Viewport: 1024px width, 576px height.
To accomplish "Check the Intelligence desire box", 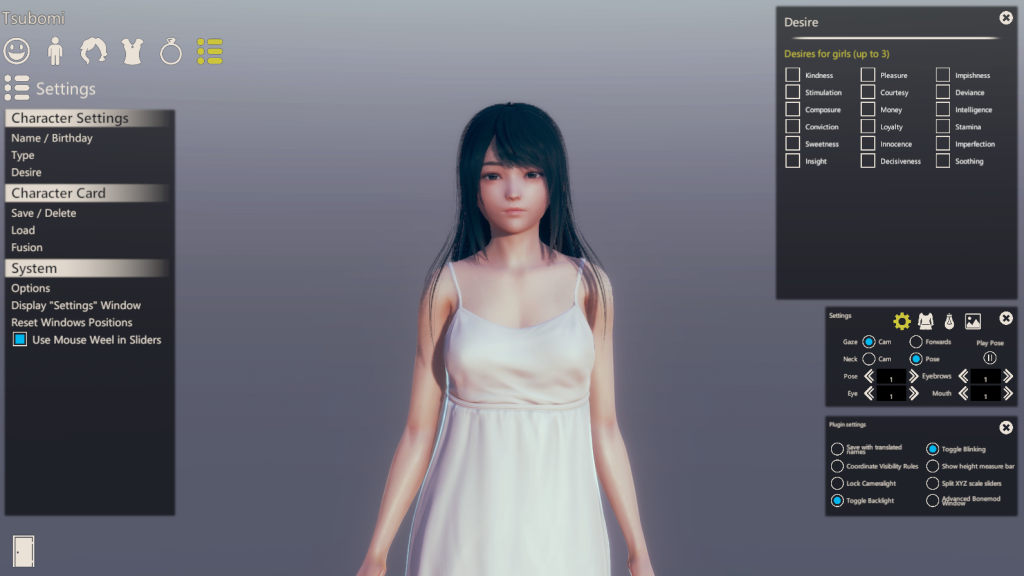I will (943, 110).
